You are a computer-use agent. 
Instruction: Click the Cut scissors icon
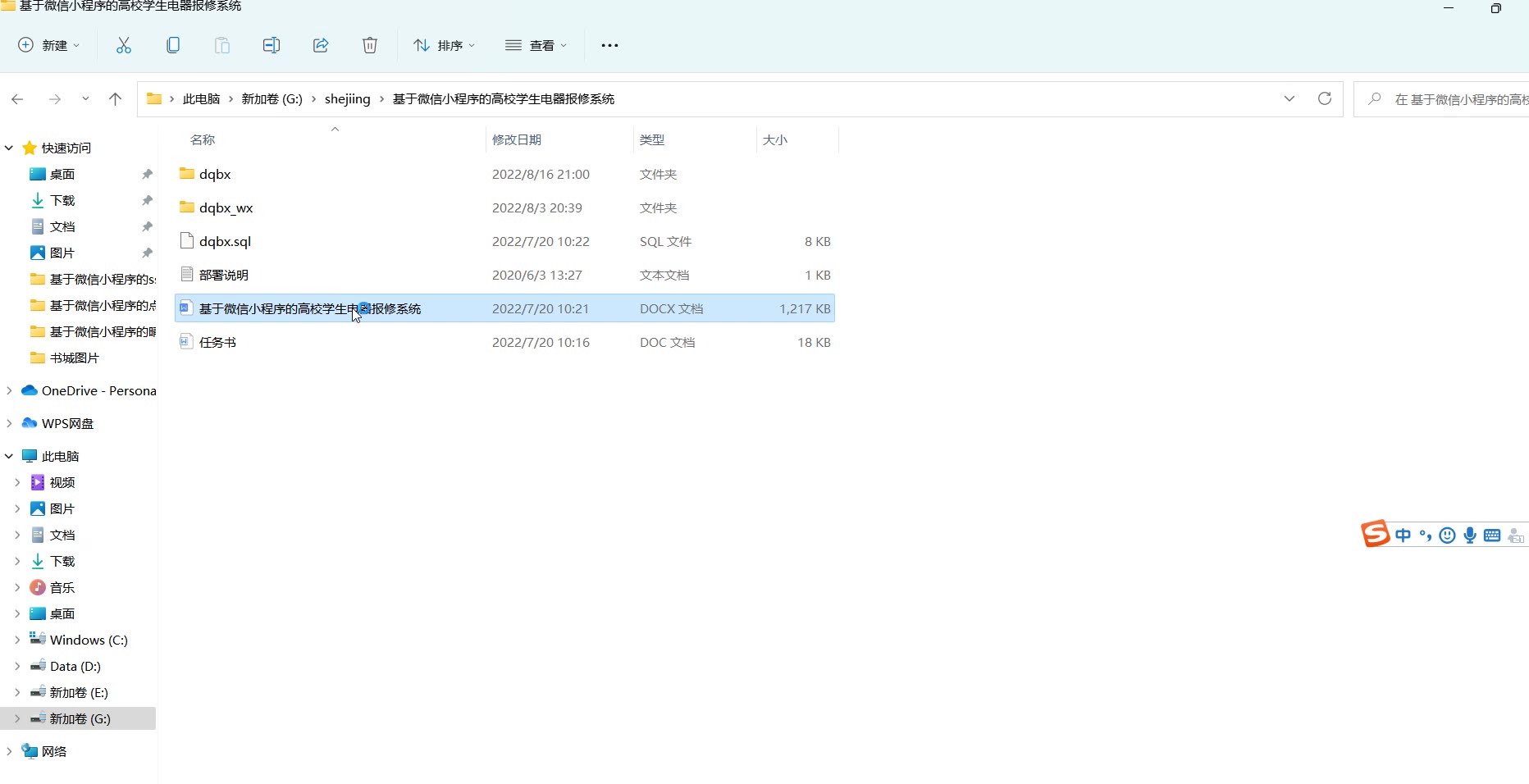124,45
